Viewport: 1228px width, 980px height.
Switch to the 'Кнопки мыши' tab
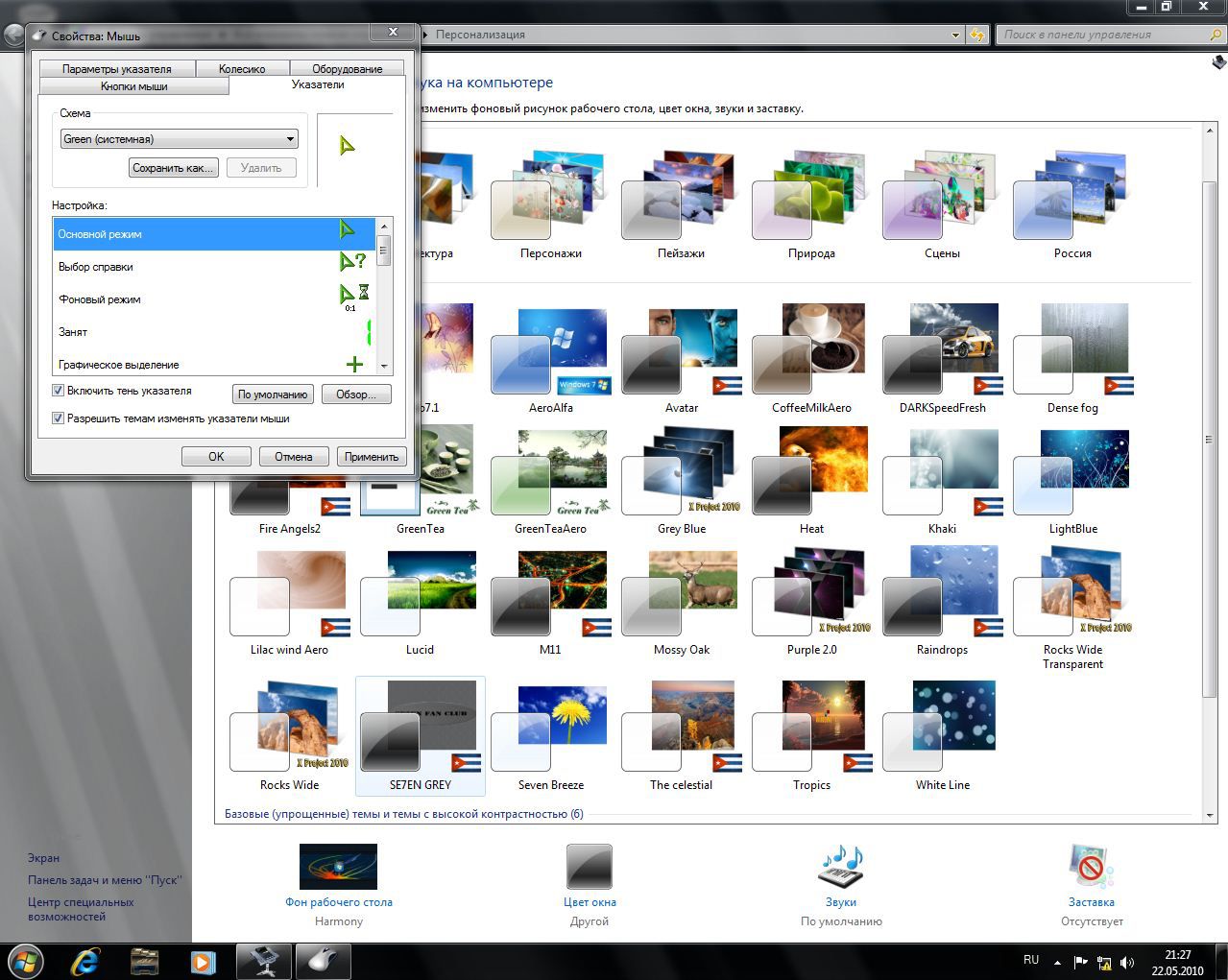pos(134,86)
